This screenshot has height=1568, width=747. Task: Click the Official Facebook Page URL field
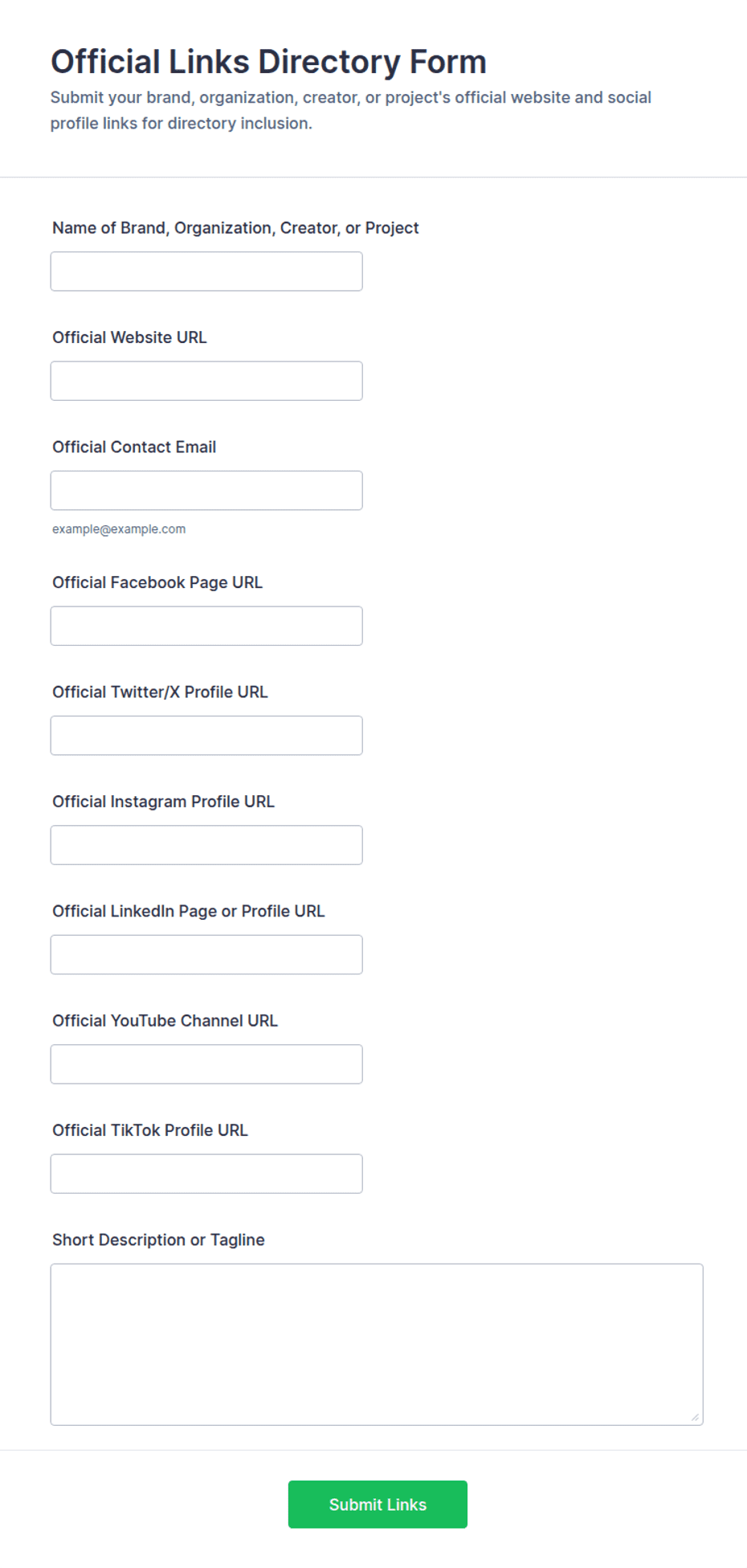coord(206,626)
